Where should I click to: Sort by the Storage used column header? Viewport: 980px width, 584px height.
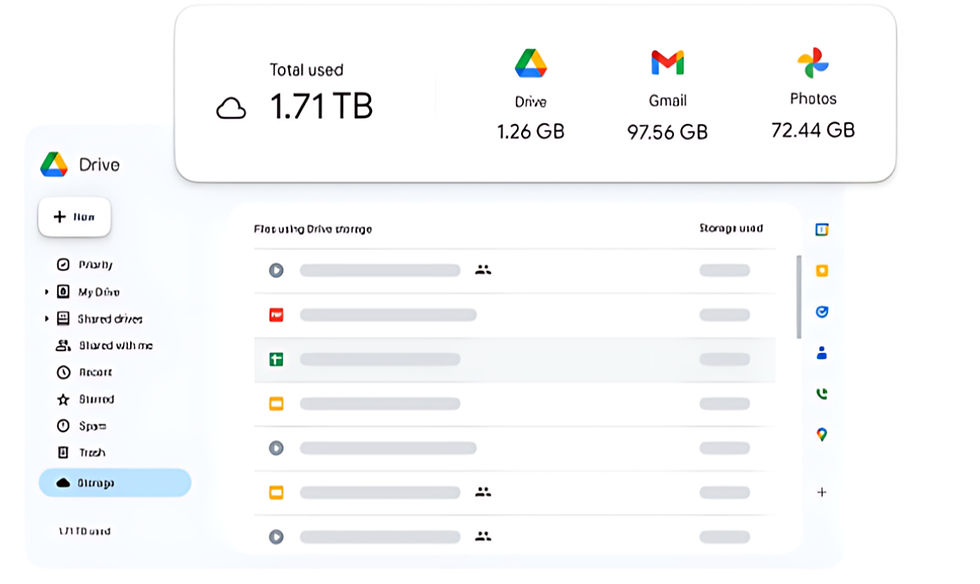tap(730, 229)
